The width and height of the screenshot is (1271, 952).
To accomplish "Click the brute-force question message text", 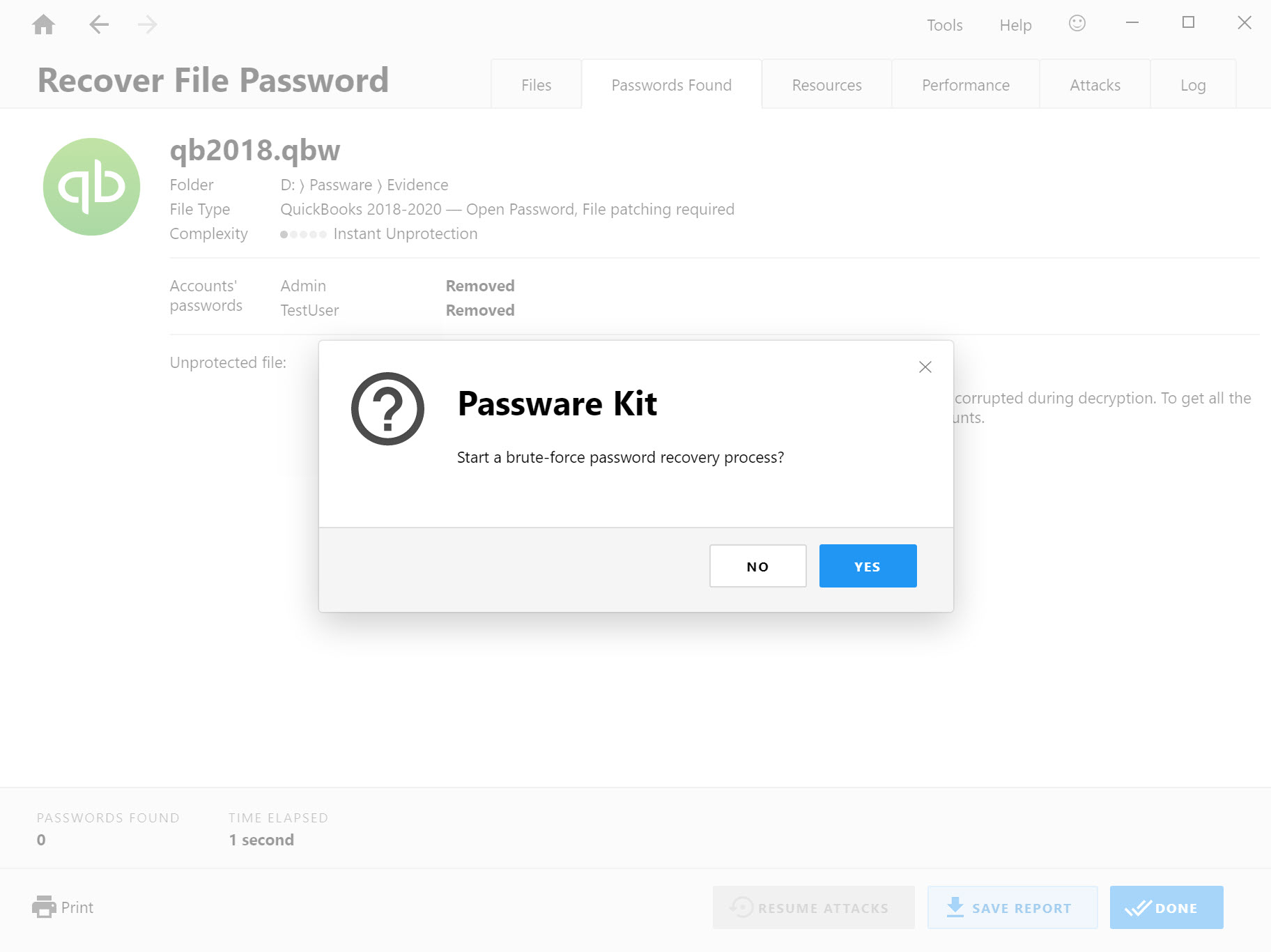I will [x=620, y=457].
